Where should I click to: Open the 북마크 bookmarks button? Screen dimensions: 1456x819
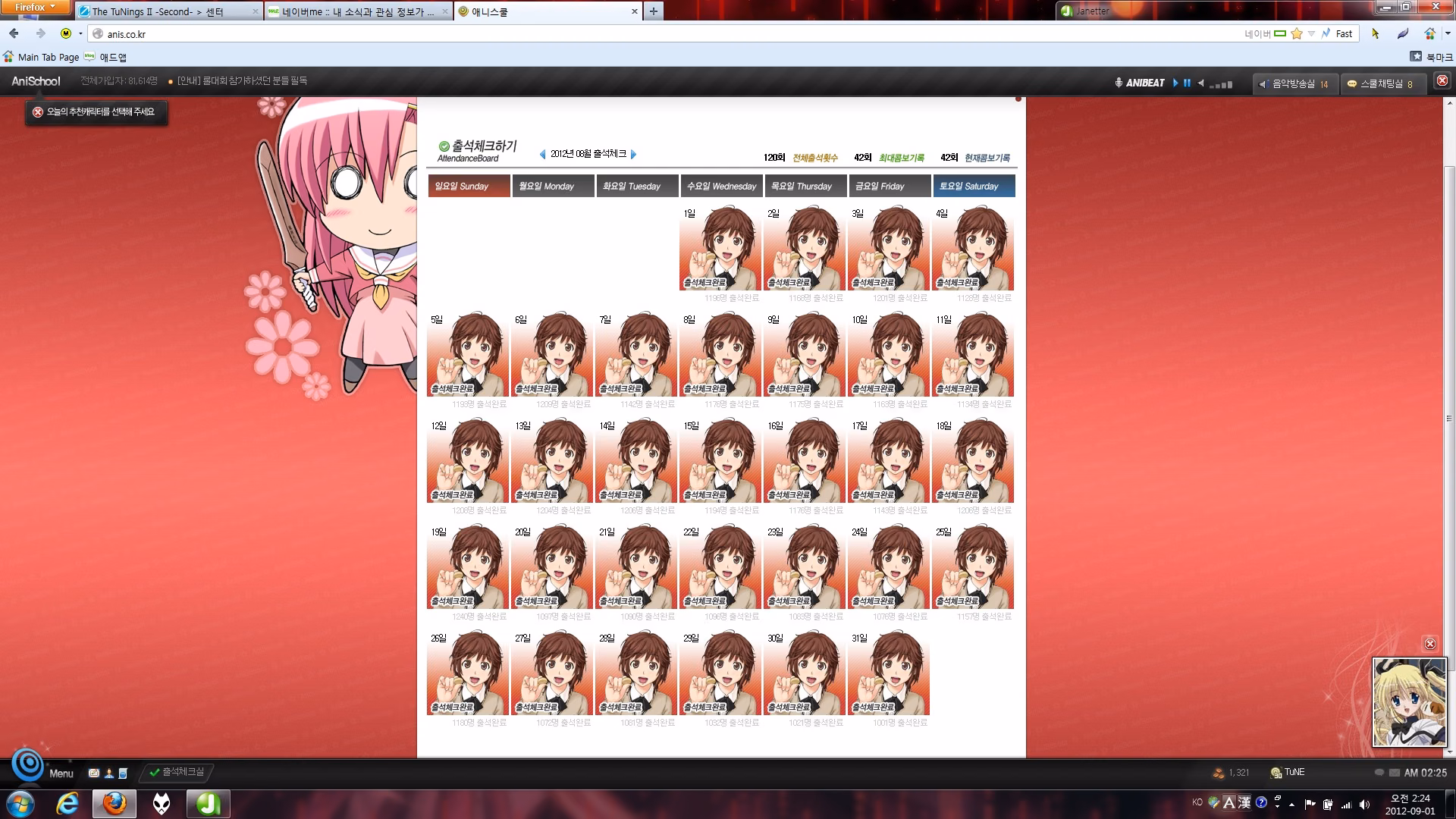click(x=1431, y=57)
